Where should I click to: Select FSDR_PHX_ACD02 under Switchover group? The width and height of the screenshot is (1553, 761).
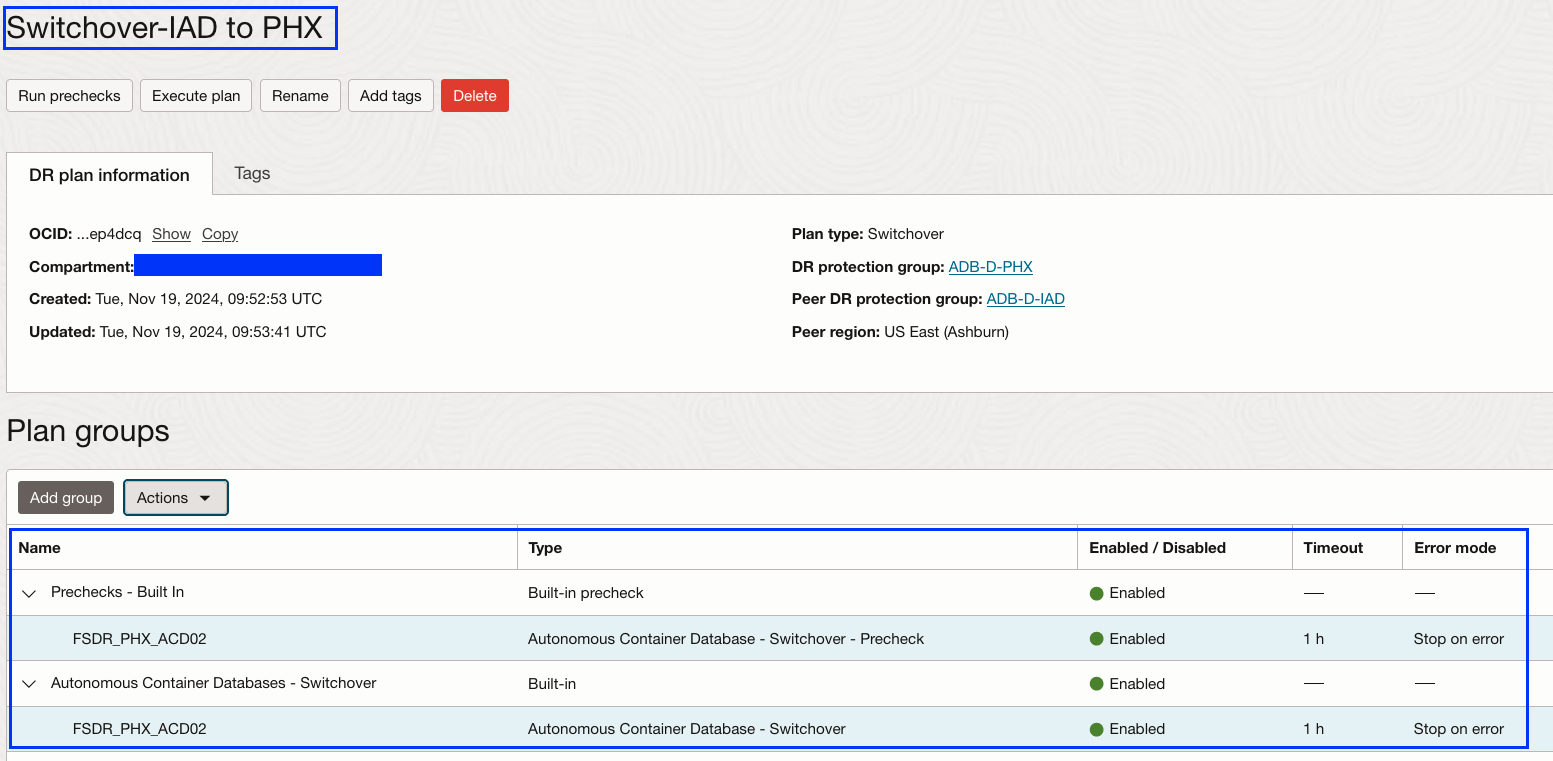point(140,729)
